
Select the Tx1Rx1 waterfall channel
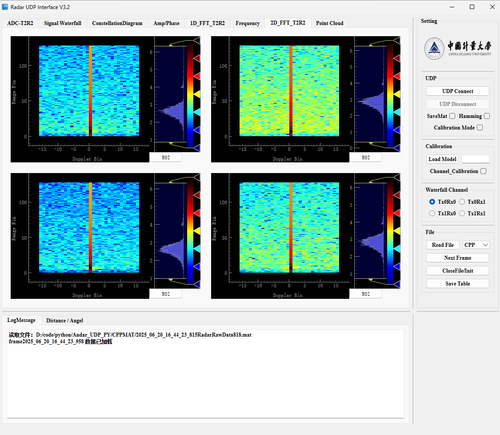coord(462,213)
